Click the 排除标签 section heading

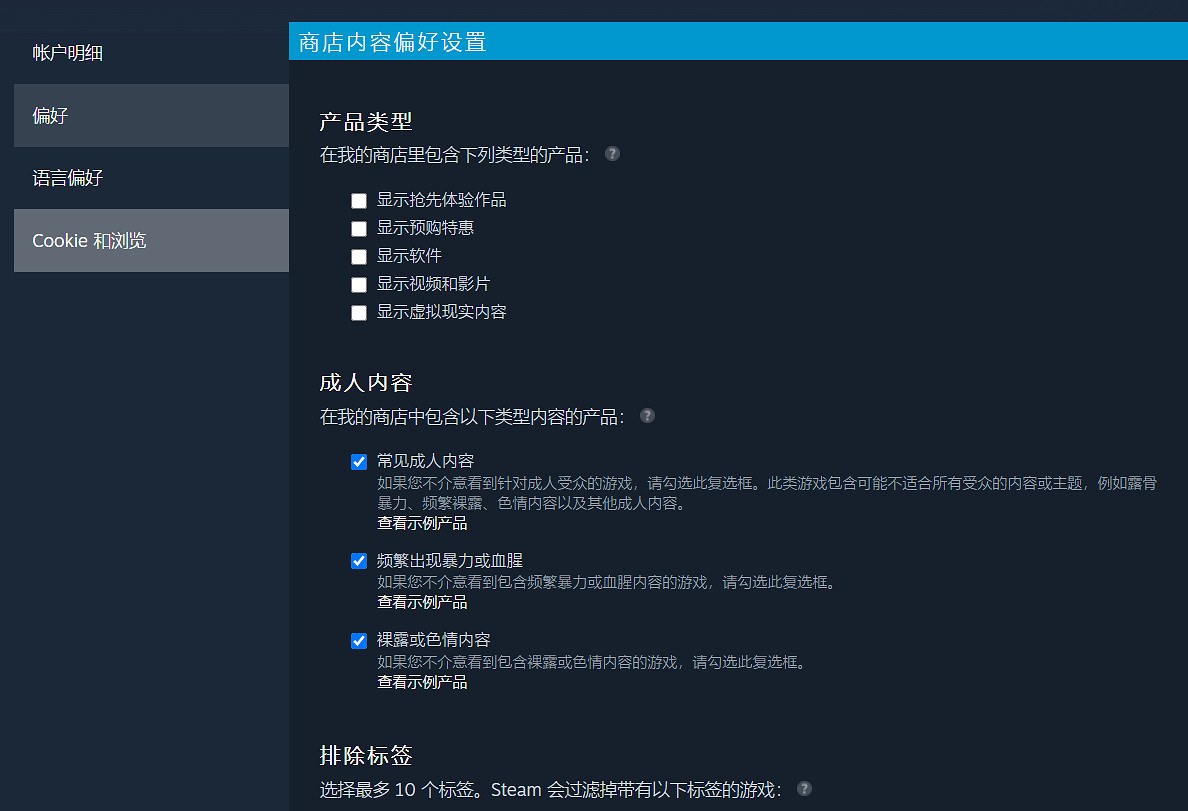click(365, 755)
